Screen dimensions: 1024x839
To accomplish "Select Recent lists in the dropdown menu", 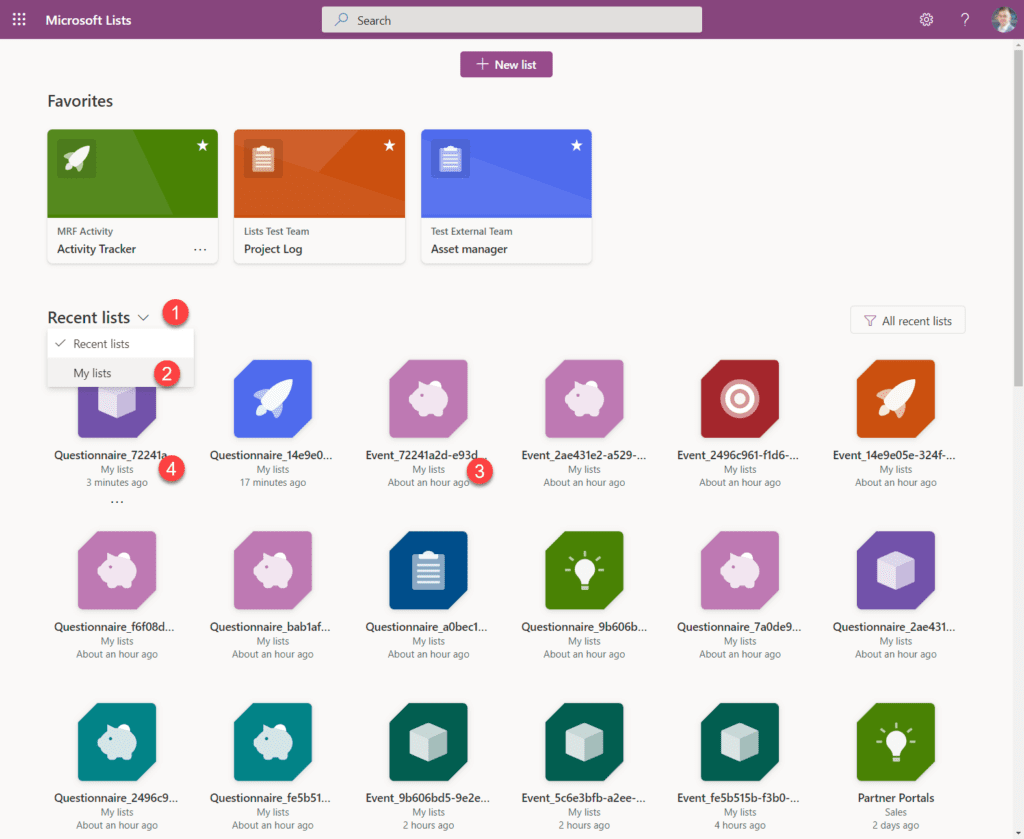I will click(x=121, y=344).
